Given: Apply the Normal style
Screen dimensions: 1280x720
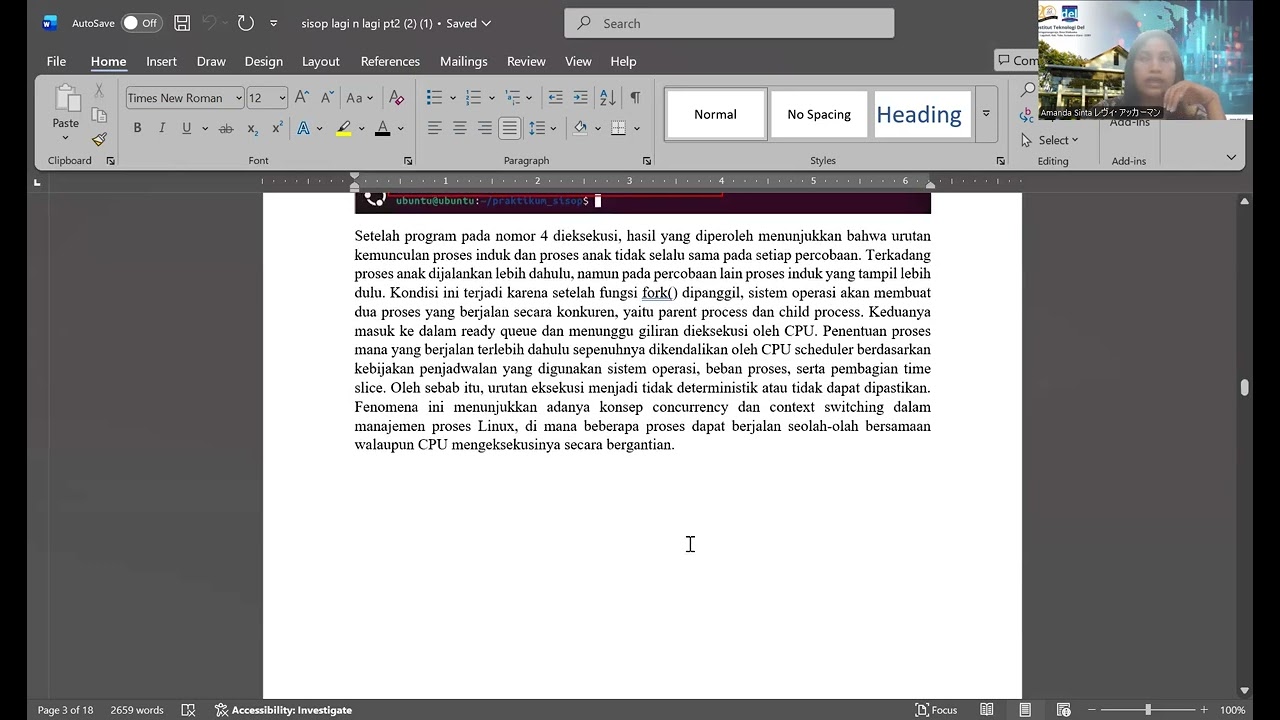Looking at the screenshot, I should coord(715,114).
